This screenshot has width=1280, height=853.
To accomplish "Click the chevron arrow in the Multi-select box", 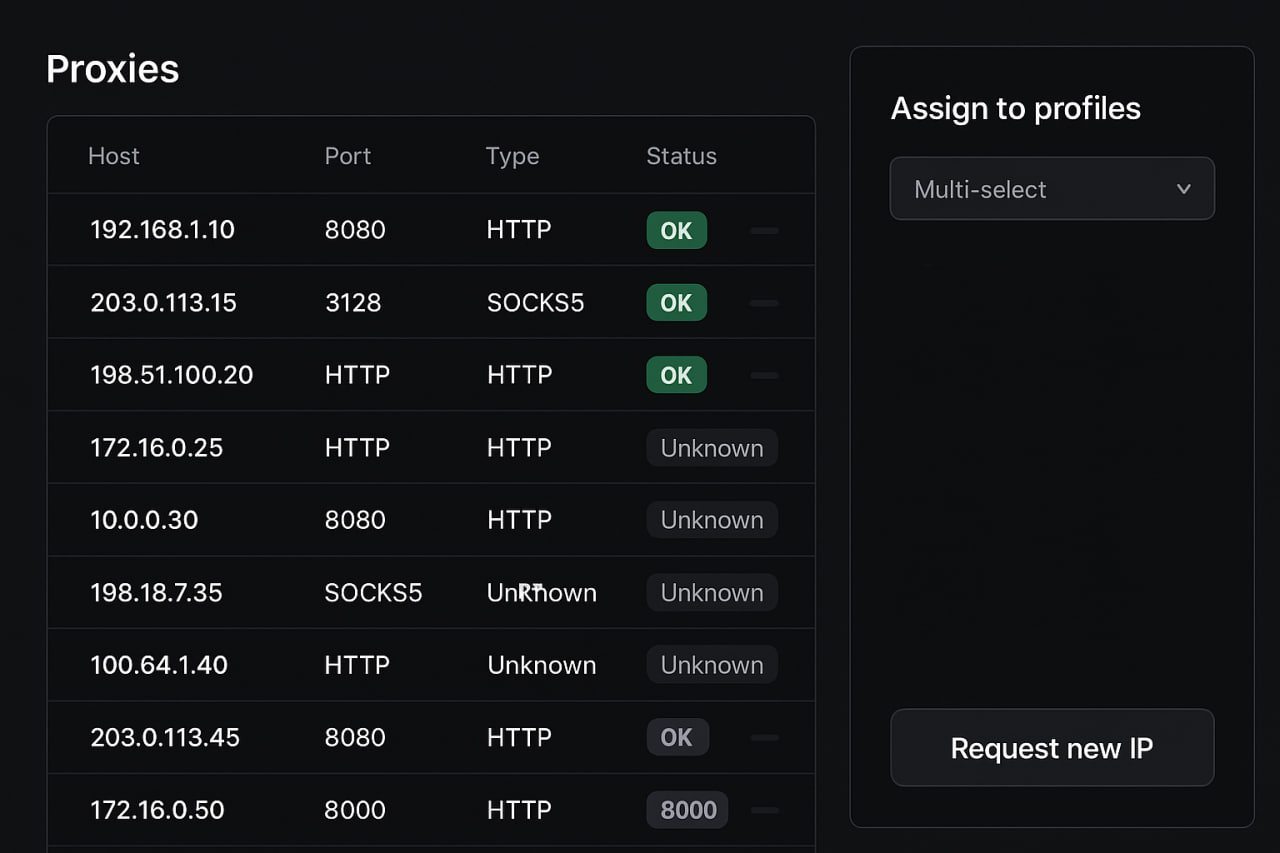I will (1184, 189).
